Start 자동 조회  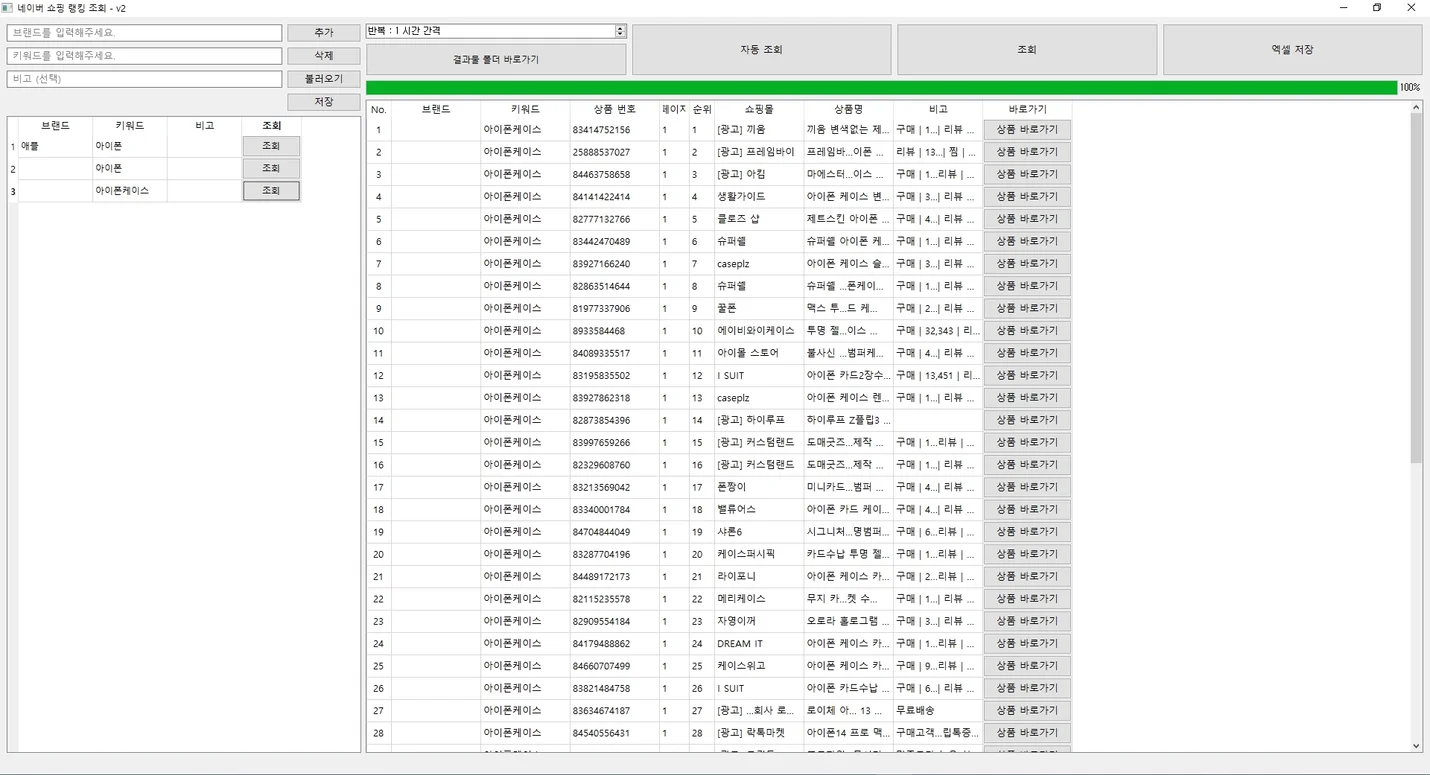[x=761, y=50]
